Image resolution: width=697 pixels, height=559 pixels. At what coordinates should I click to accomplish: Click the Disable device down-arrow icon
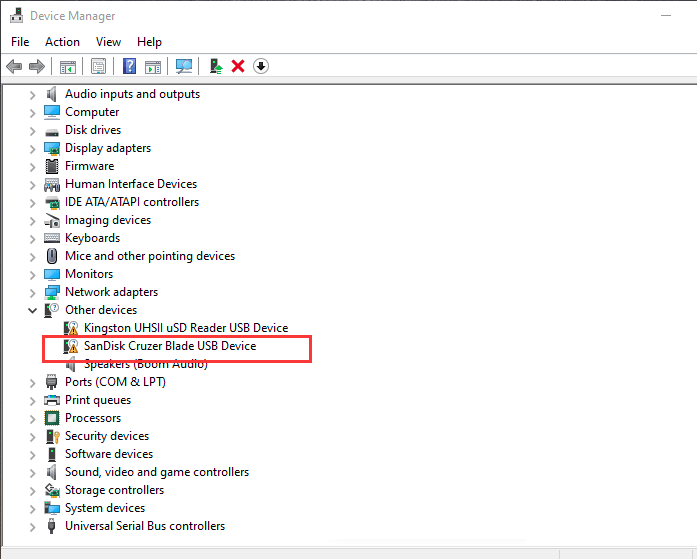click(x=261, y=67)
